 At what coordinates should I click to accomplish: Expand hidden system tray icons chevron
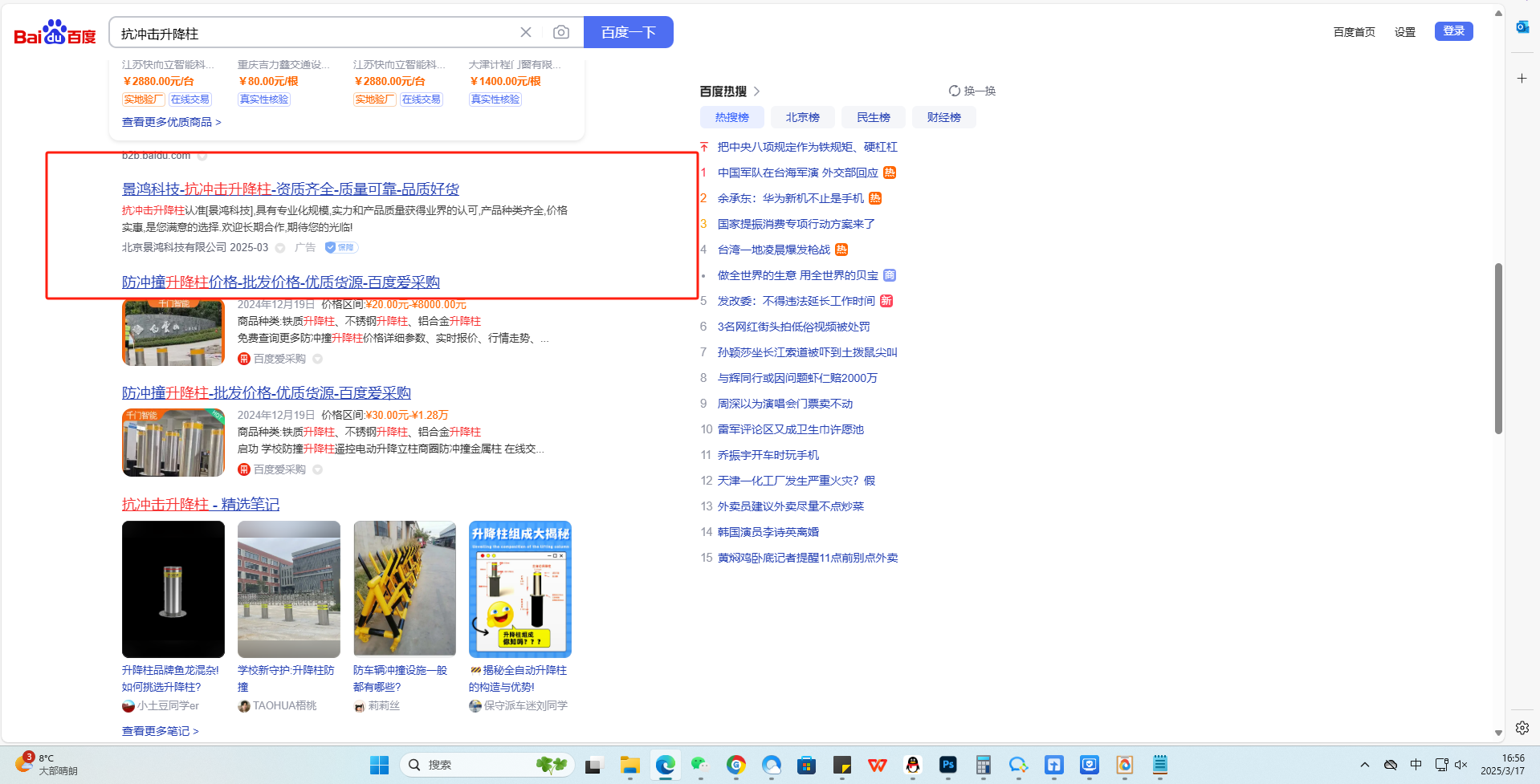(x=1364, y=765)
